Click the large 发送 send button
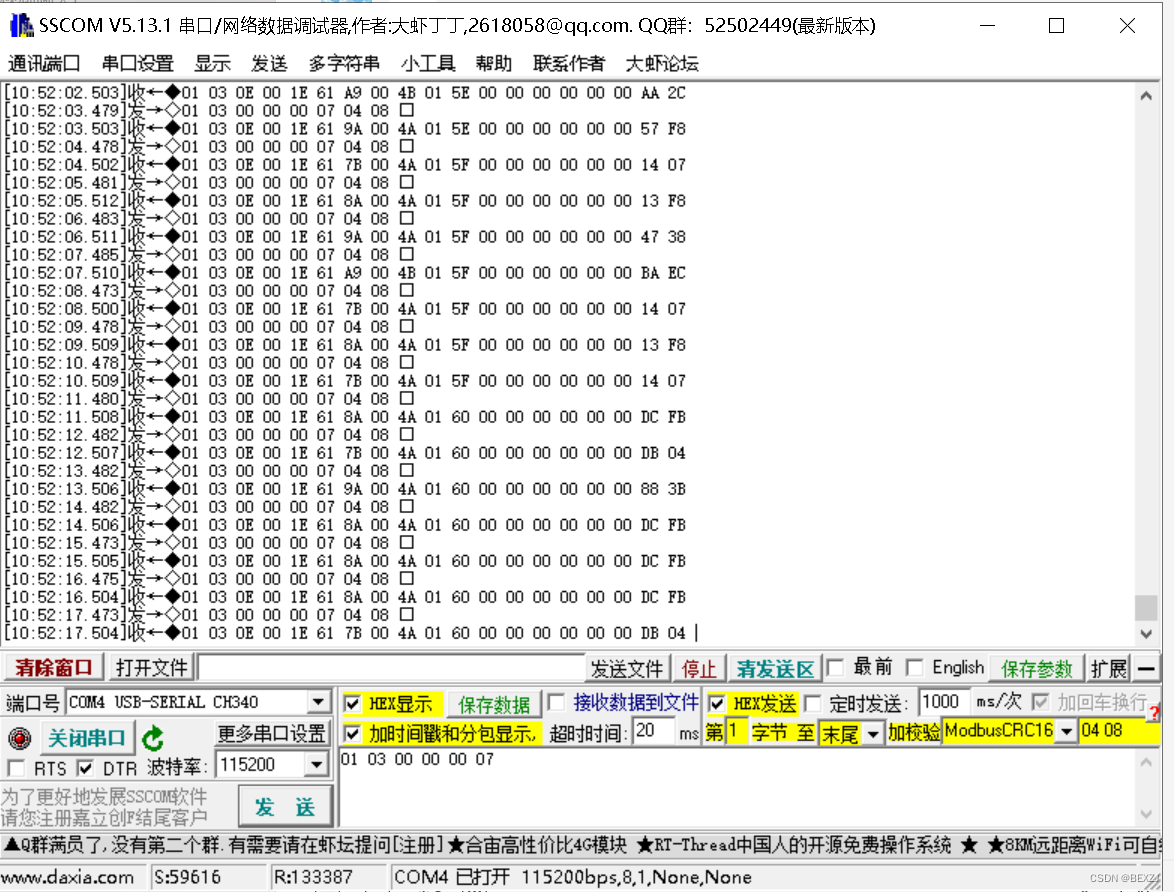The width and height of the screenshot is (1174, 892). coord(285,807)
